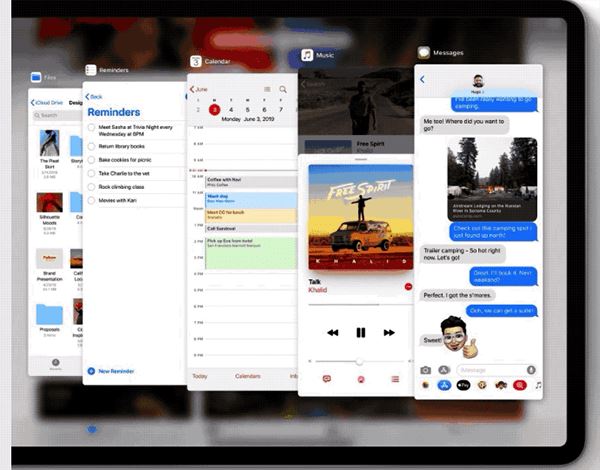Tap red more button beside Talk
The image size is (600, 470).
[408, 286]
